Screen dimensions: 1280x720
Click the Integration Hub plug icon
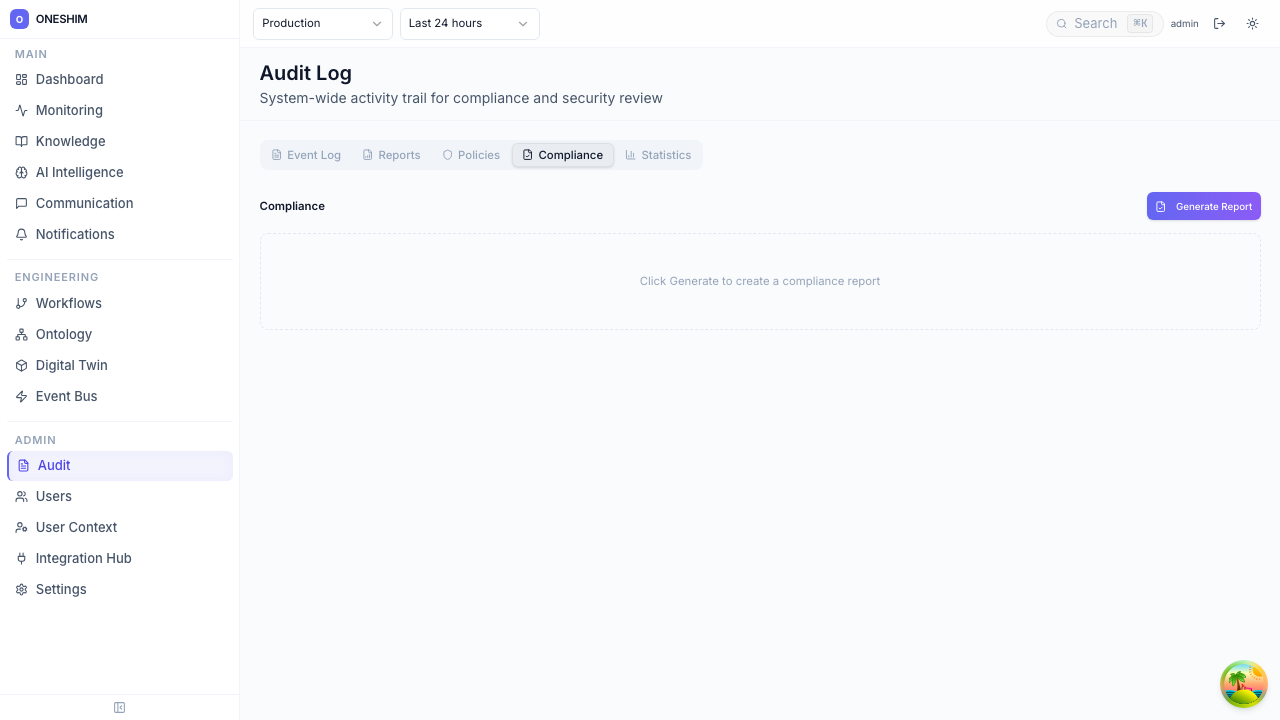pyautogui.click(x=21, y=558)
